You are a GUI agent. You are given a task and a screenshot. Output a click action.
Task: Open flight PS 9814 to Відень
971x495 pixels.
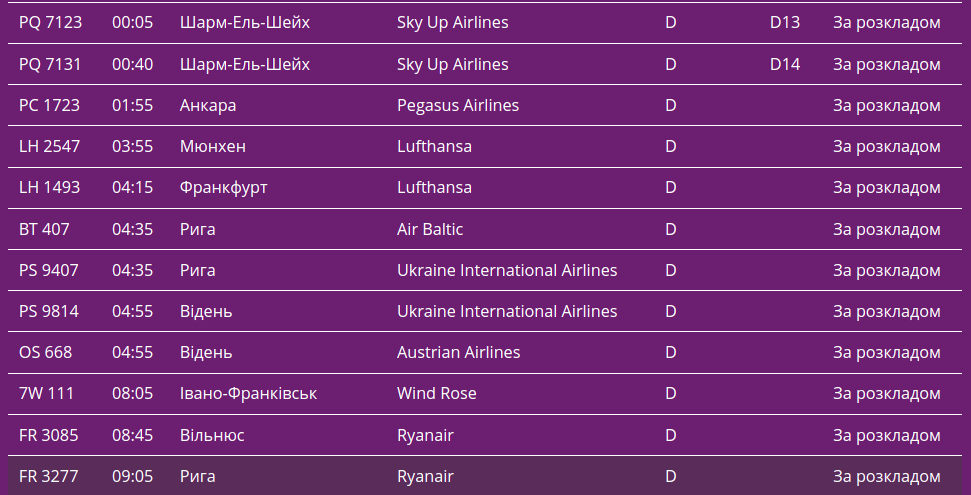pos(49,311)
